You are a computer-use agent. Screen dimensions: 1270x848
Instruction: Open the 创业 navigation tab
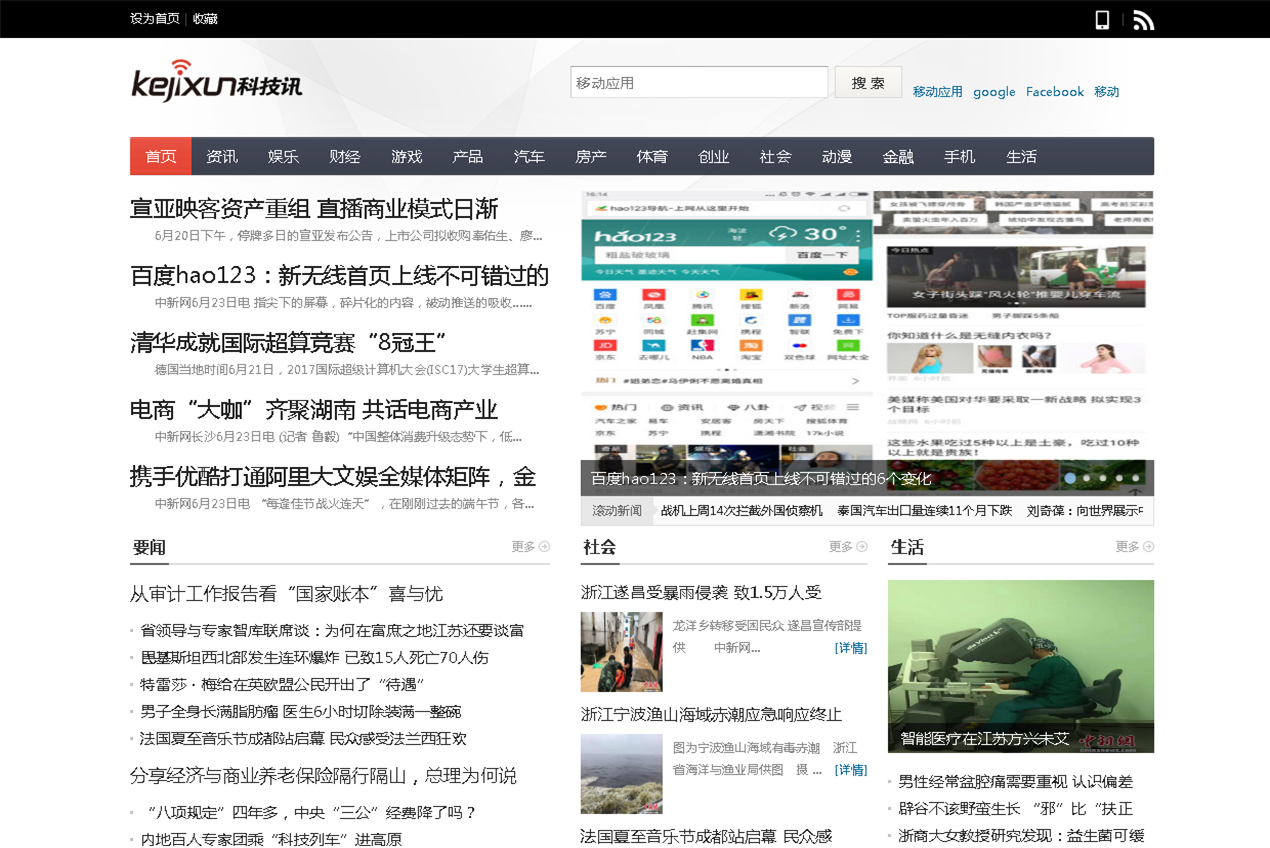pos(714,156)
